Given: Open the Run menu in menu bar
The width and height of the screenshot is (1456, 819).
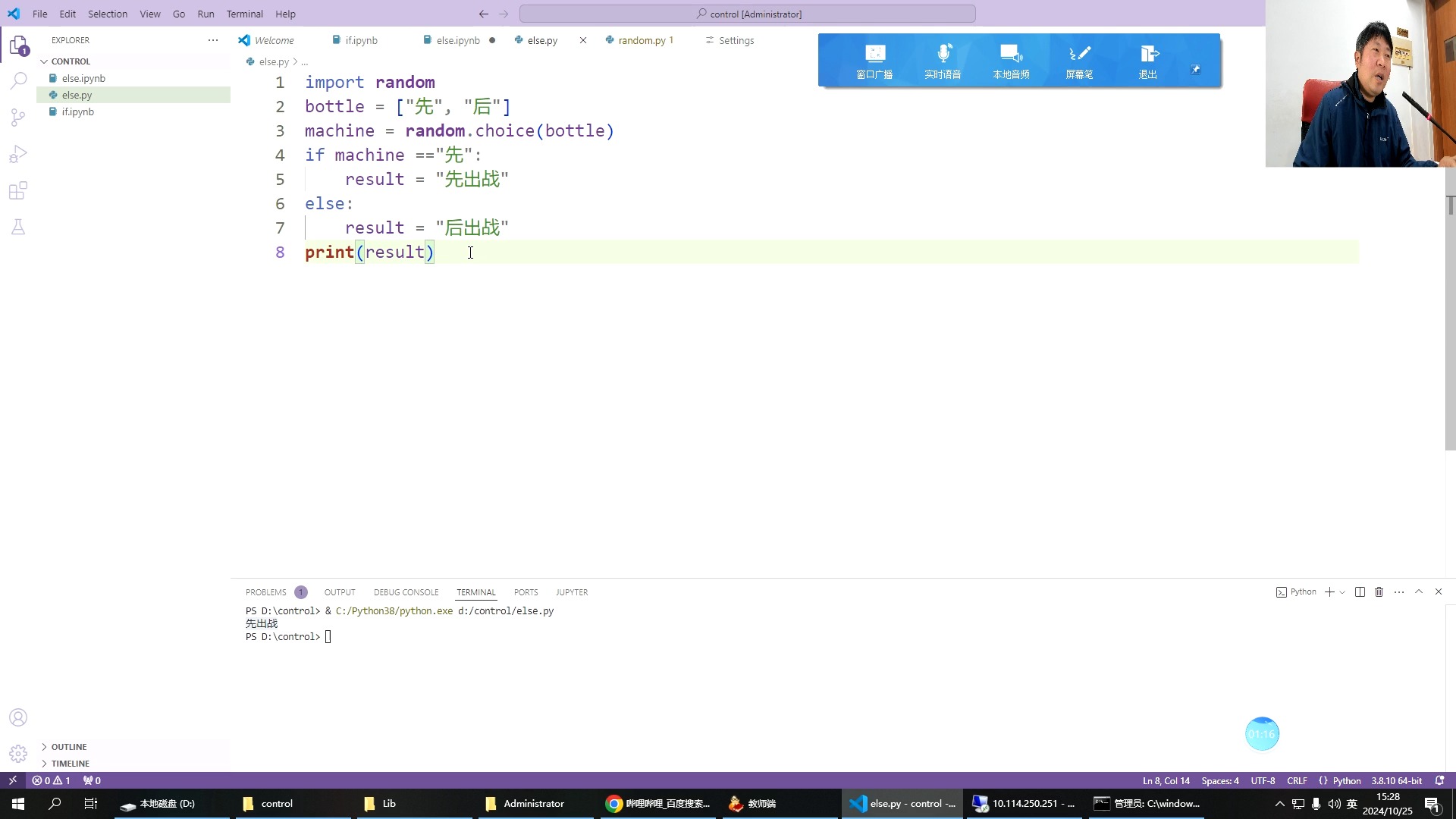Looking at the screenshot, I should pos(205,13).
